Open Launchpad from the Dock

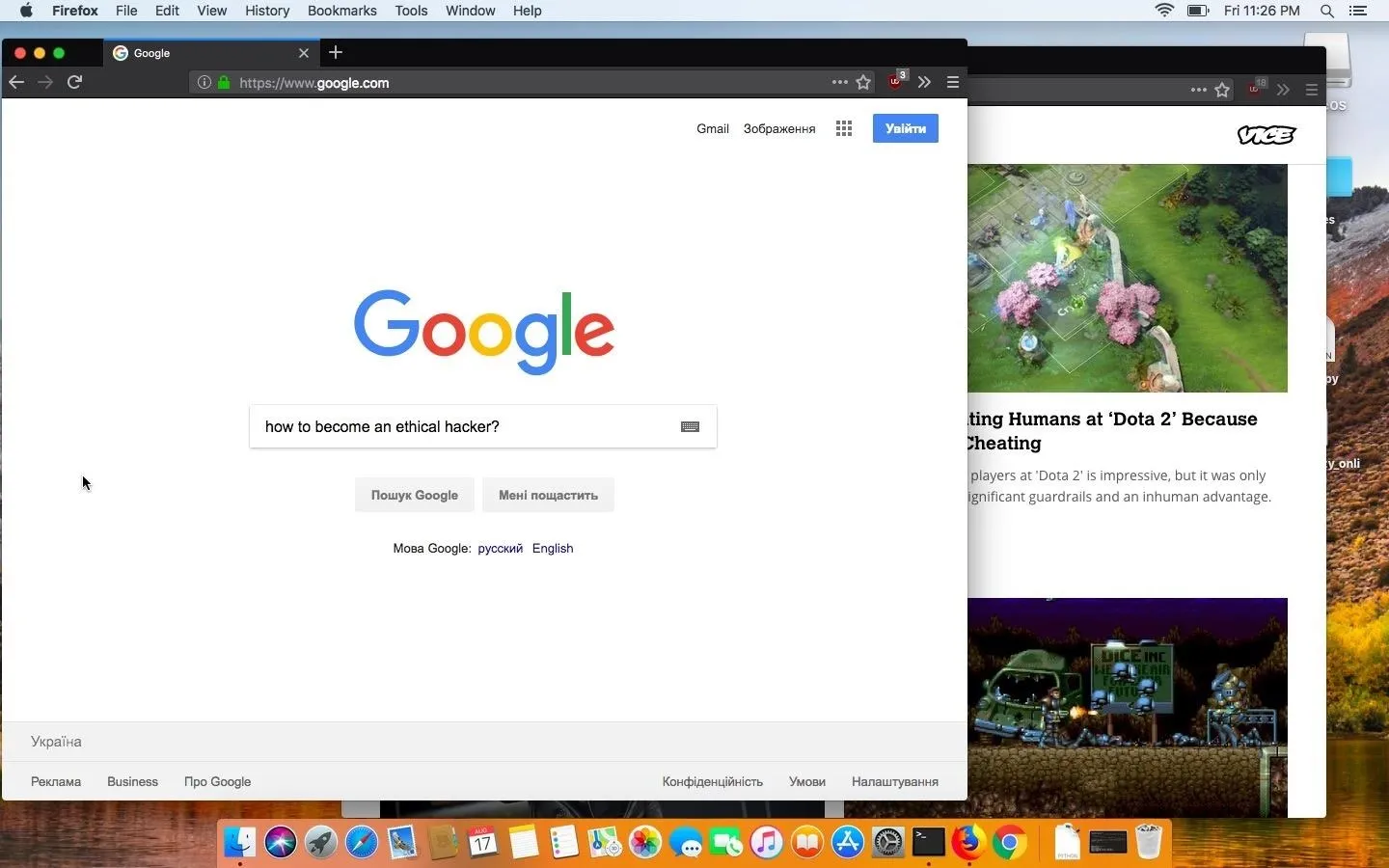pos(321,843)
